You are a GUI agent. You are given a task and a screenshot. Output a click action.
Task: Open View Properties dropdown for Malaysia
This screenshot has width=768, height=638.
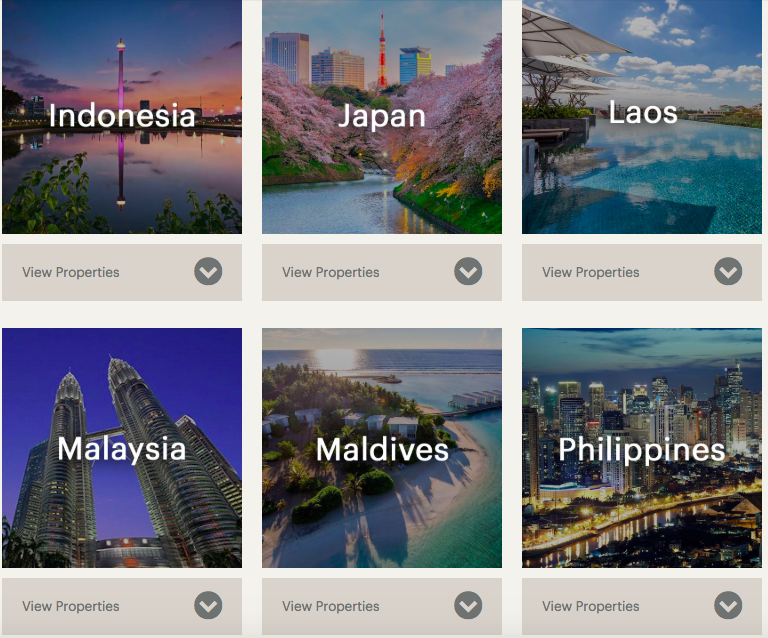[x=122, y=606]
